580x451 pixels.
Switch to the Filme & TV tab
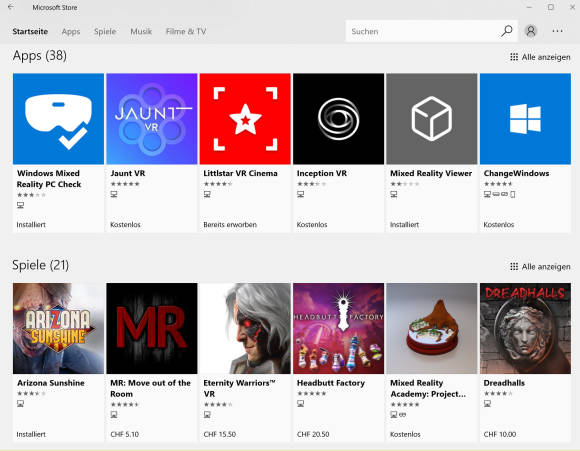pos(186,31)
